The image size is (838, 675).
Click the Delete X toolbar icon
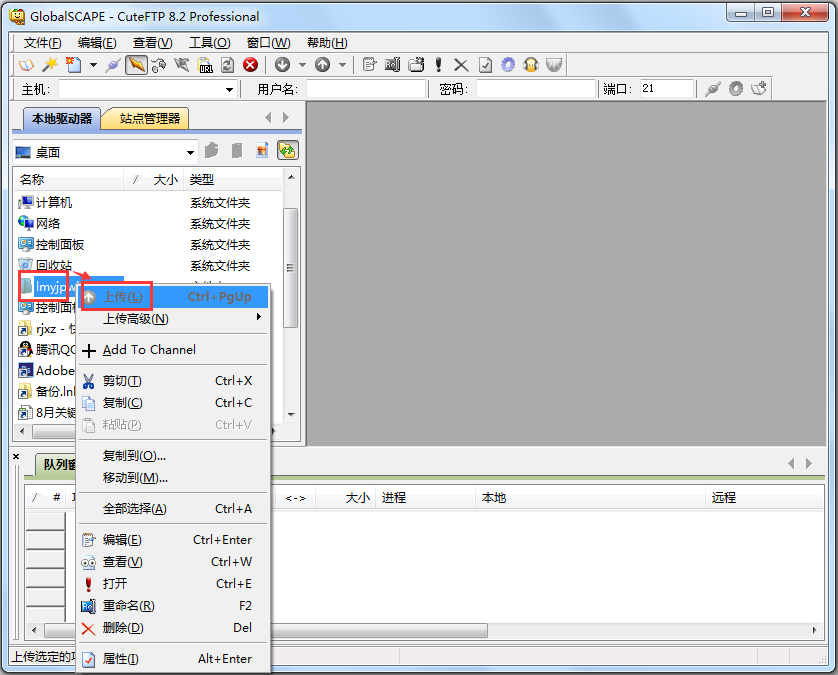461,65
